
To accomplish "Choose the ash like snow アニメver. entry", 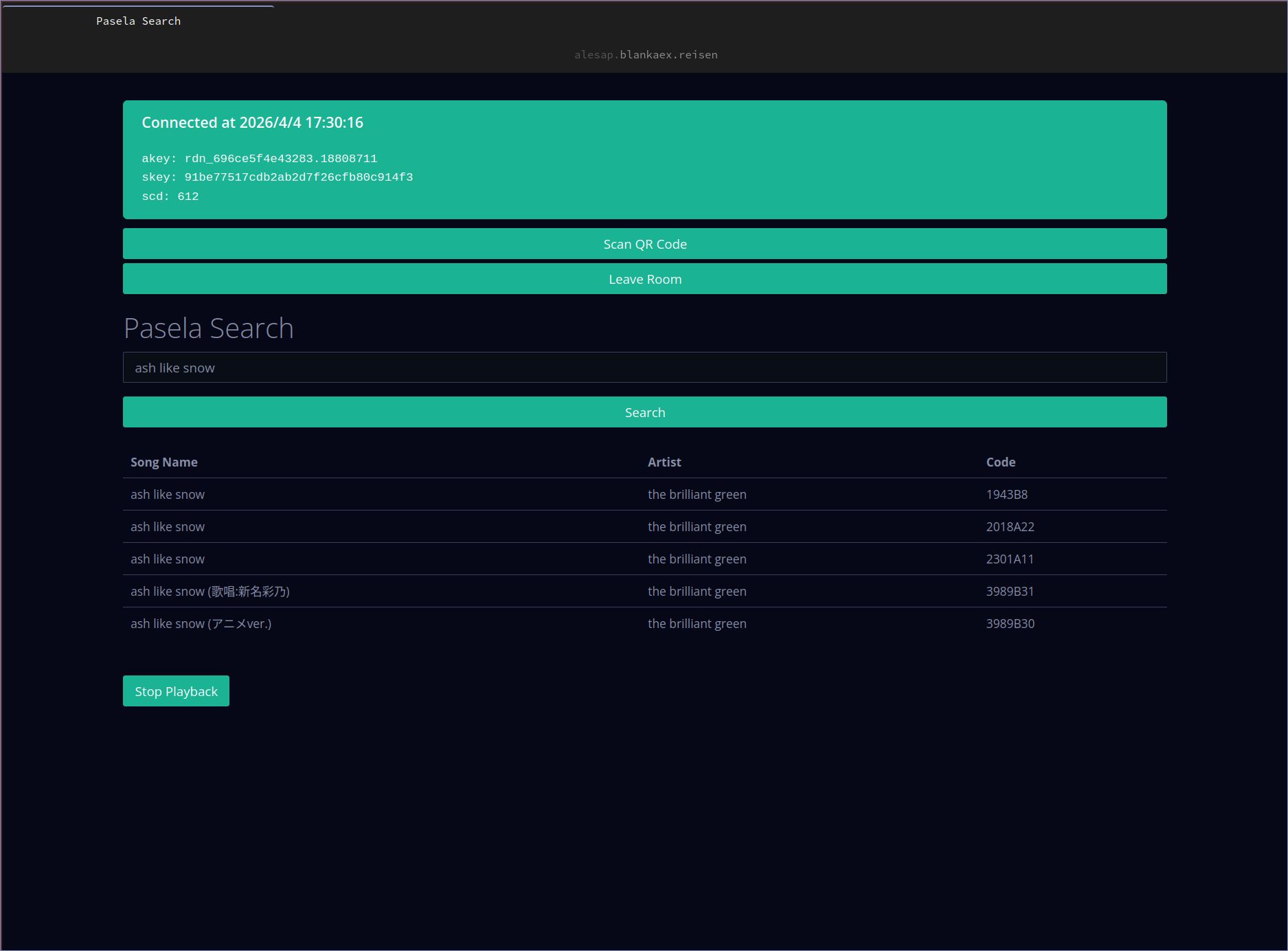I will (201, 624).
